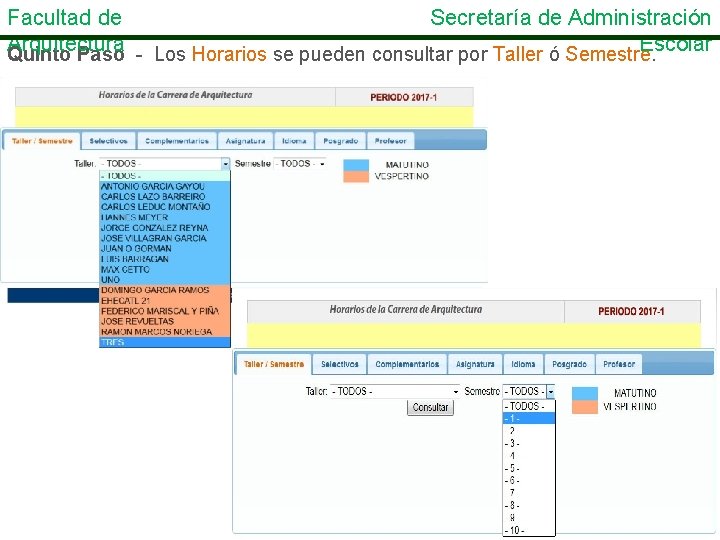Go to Idioma tab in lower panel
The width and height of the screenshot is (720, 540).
pos(523,364)
